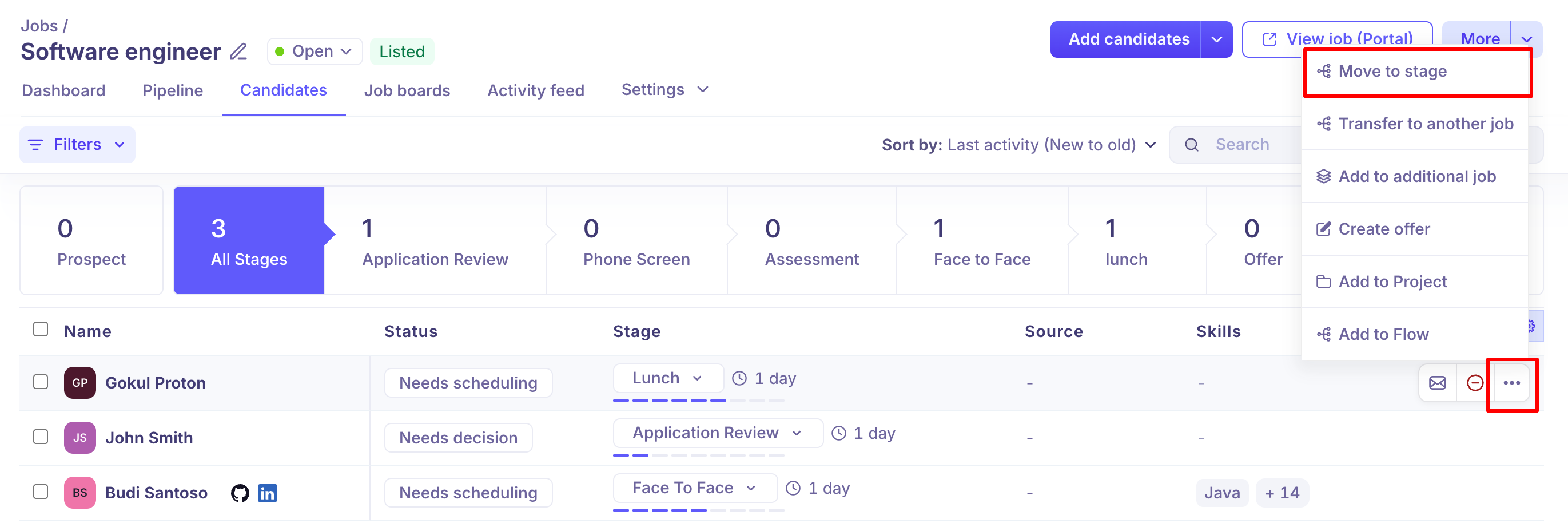Open Budi Santoso's GitHub profile icon

pyautogui.click(x=240, y=493)
